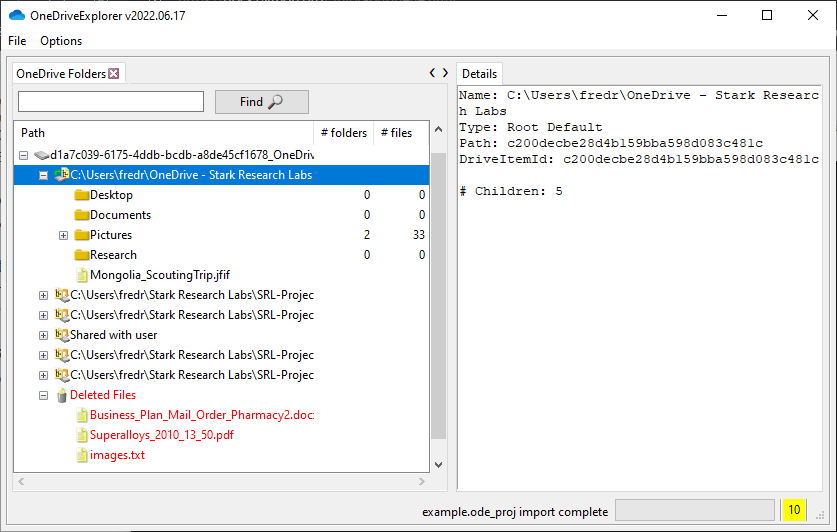Click the drive icon beside d1a7c039 entry
837x532 pixels.
(42, 155)
